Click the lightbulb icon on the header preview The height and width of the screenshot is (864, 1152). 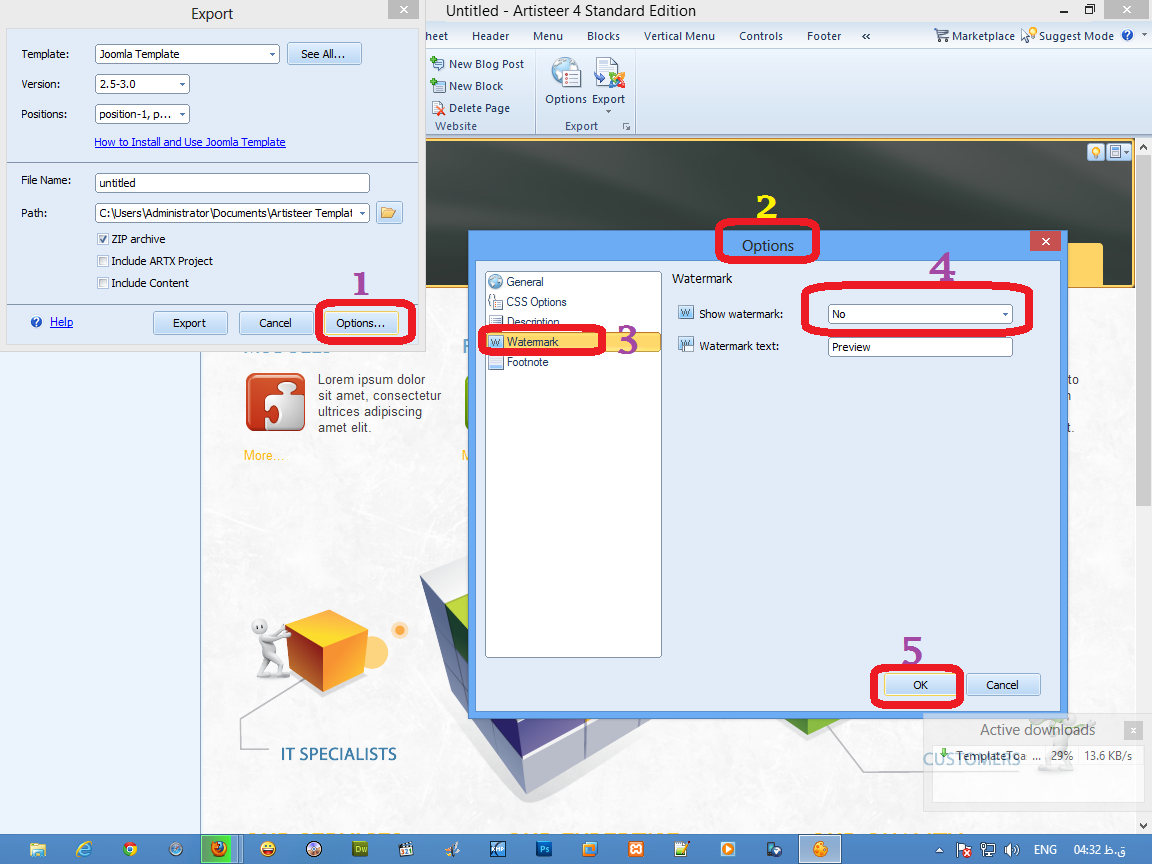1095,152
